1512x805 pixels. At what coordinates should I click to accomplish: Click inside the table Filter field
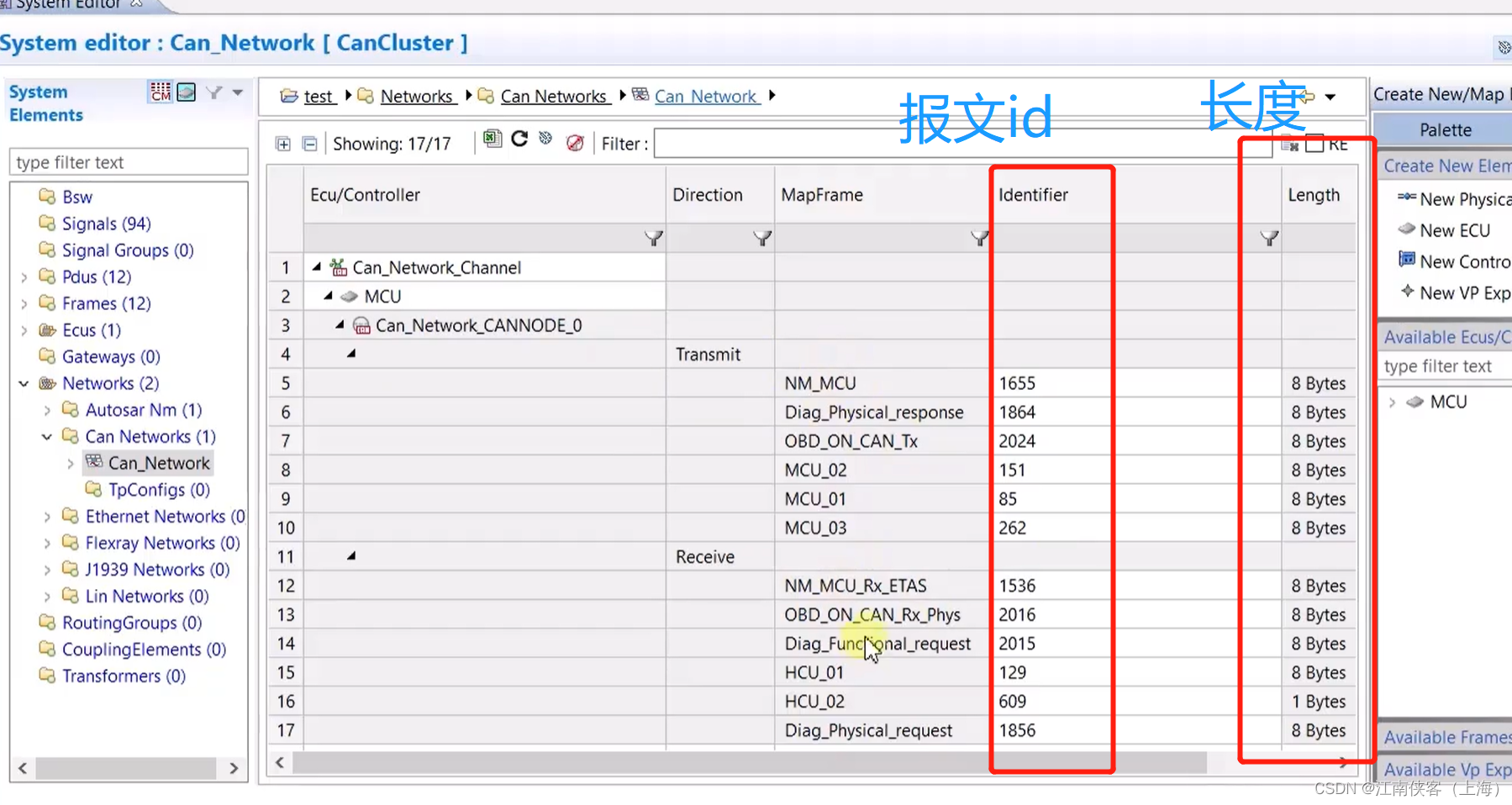click(x=962, y=144)
